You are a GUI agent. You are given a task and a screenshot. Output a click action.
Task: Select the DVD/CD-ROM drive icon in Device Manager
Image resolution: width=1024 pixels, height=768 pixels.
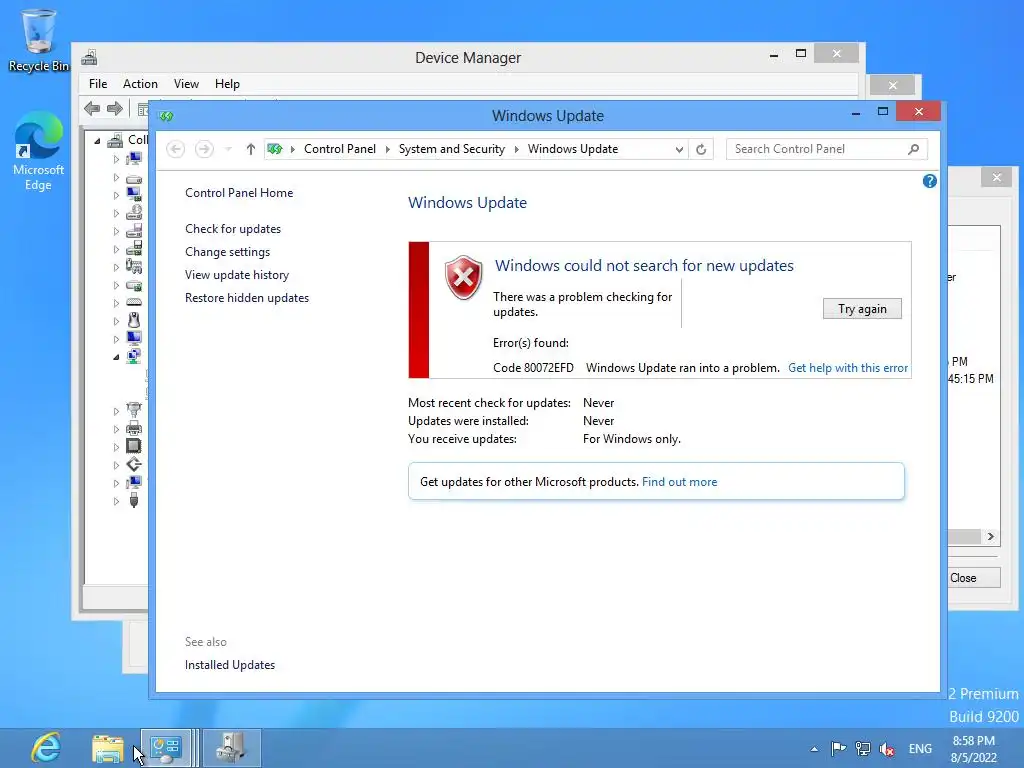click(x=134, y=212)
